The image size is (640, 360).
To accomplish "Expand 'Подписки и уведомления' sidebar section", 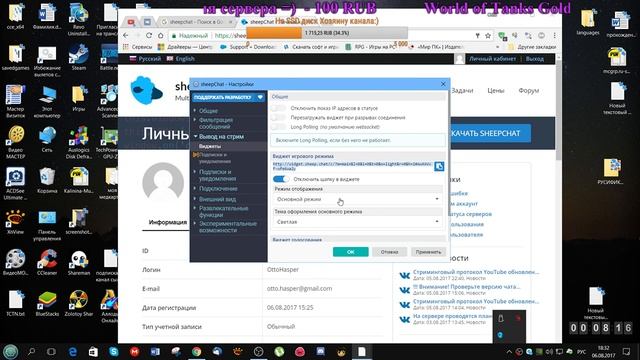I will pos(217,175).
